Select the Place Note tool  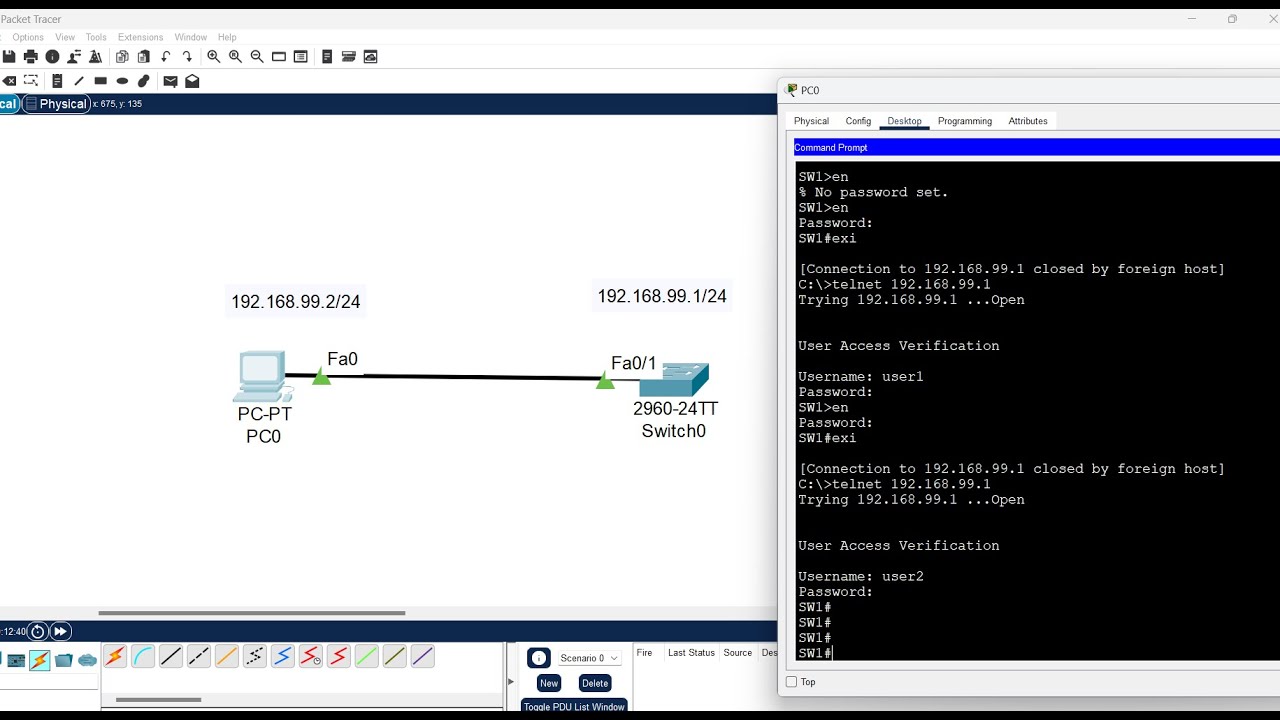[x=57, y=81]
